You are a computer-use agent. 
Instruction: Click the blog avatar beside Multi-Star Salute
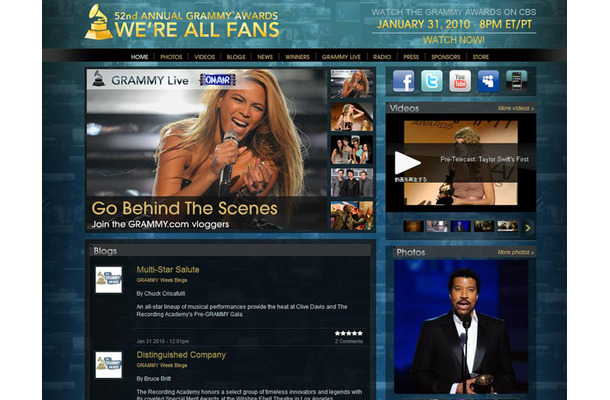click(x=109, y=279)
